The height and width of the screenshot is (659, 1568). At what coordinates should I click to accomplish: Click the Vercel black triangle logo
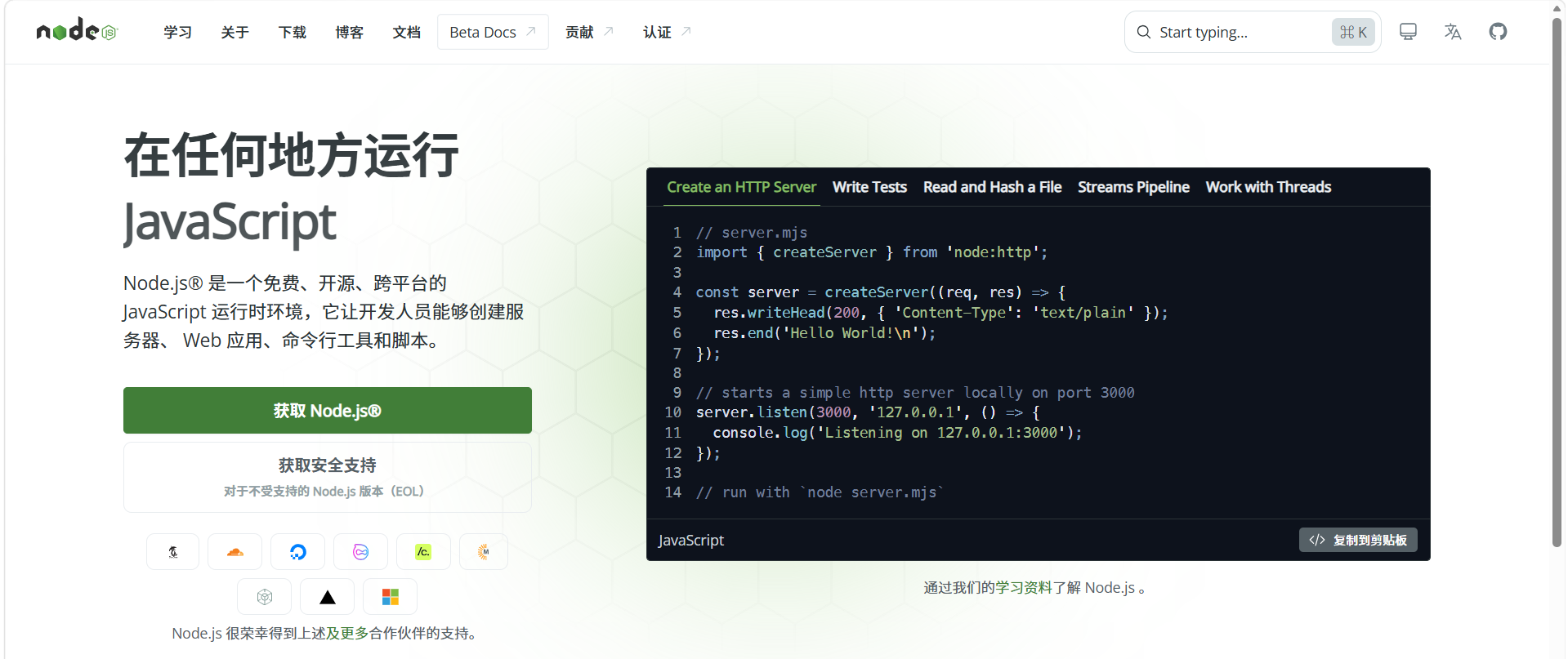[x=327, y=597]
